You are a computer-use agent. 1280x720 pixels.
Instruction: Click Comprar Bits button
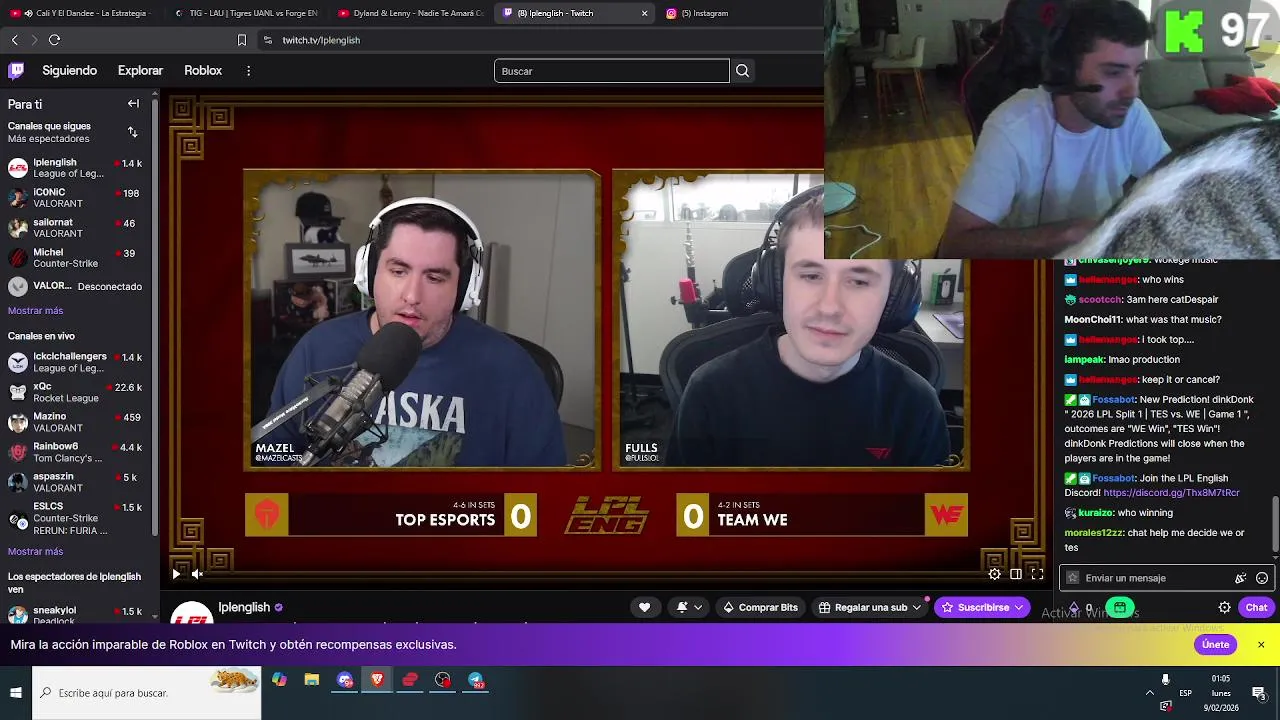(x=760, y=607)
